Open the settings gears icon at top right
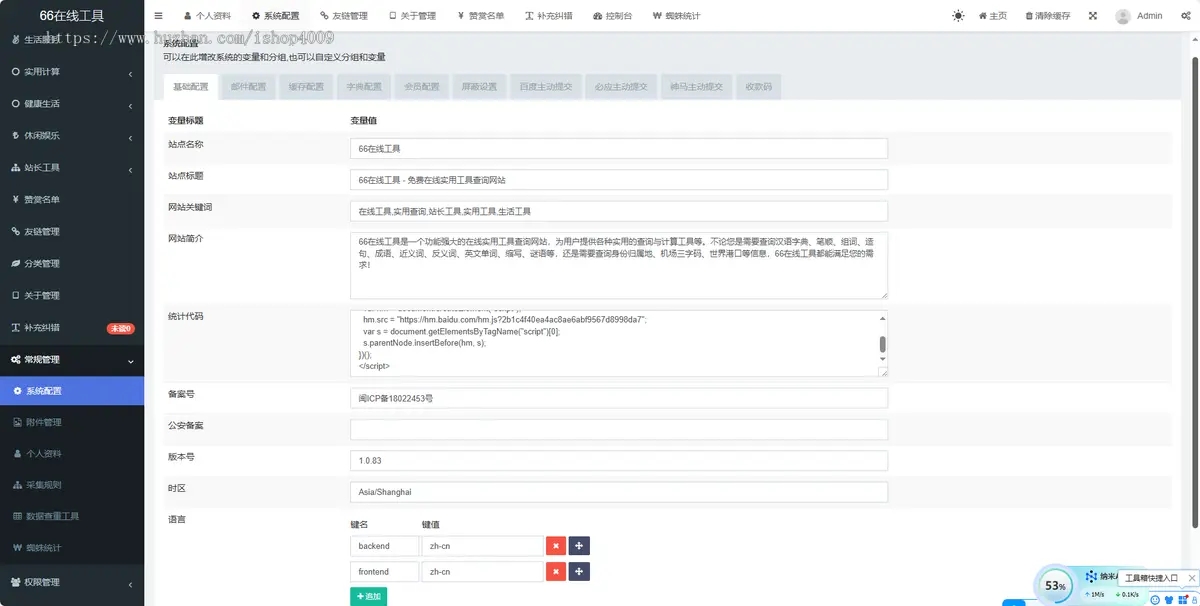Image resolution: width=1200 pixels, height=606 pixels. 1184,16
